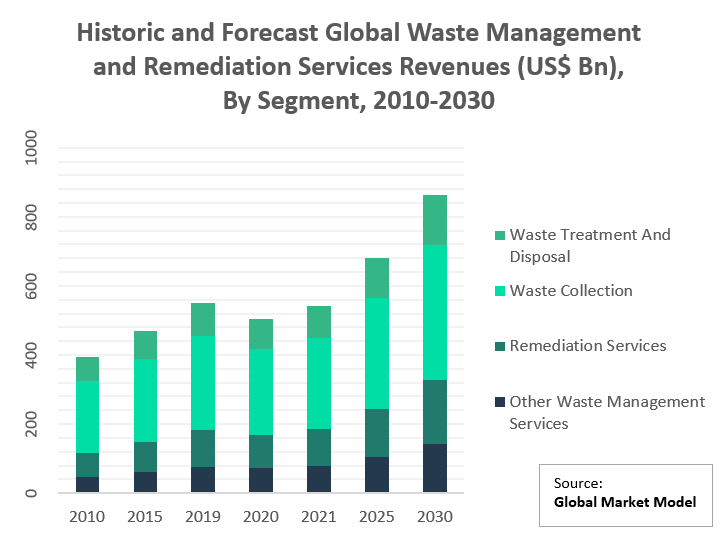Click the Waste Collection legend color square

click(x=496, y=291)
